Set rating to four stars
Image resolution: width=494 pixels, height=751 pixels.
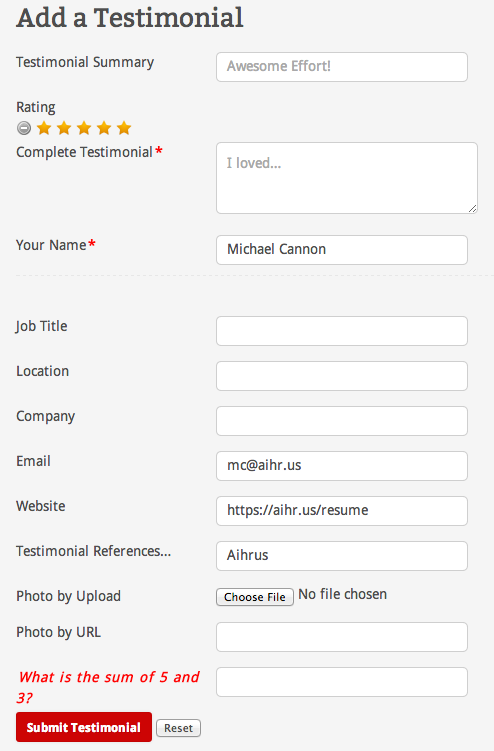(104, 128)
